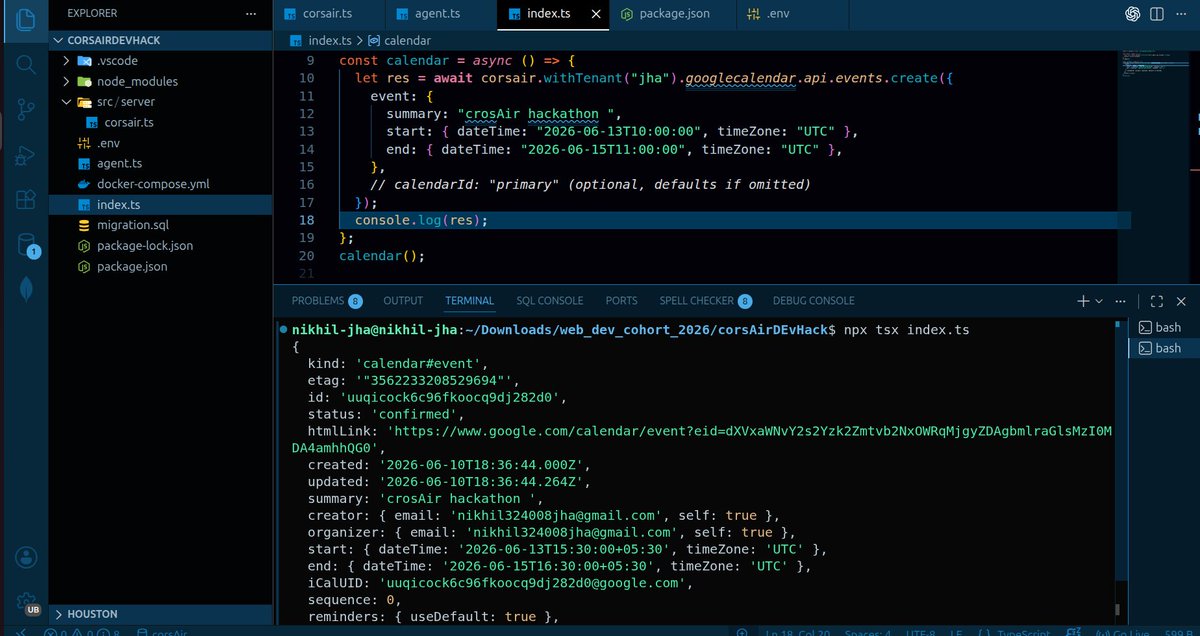Create a new terminal with plus icon
This screenshot has width=1200, height=636.
click(x=1083, y=301)
